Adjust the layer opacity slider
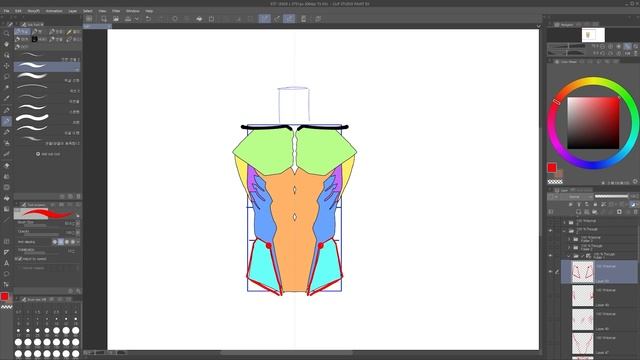640x360 pixels. (611, 196)
